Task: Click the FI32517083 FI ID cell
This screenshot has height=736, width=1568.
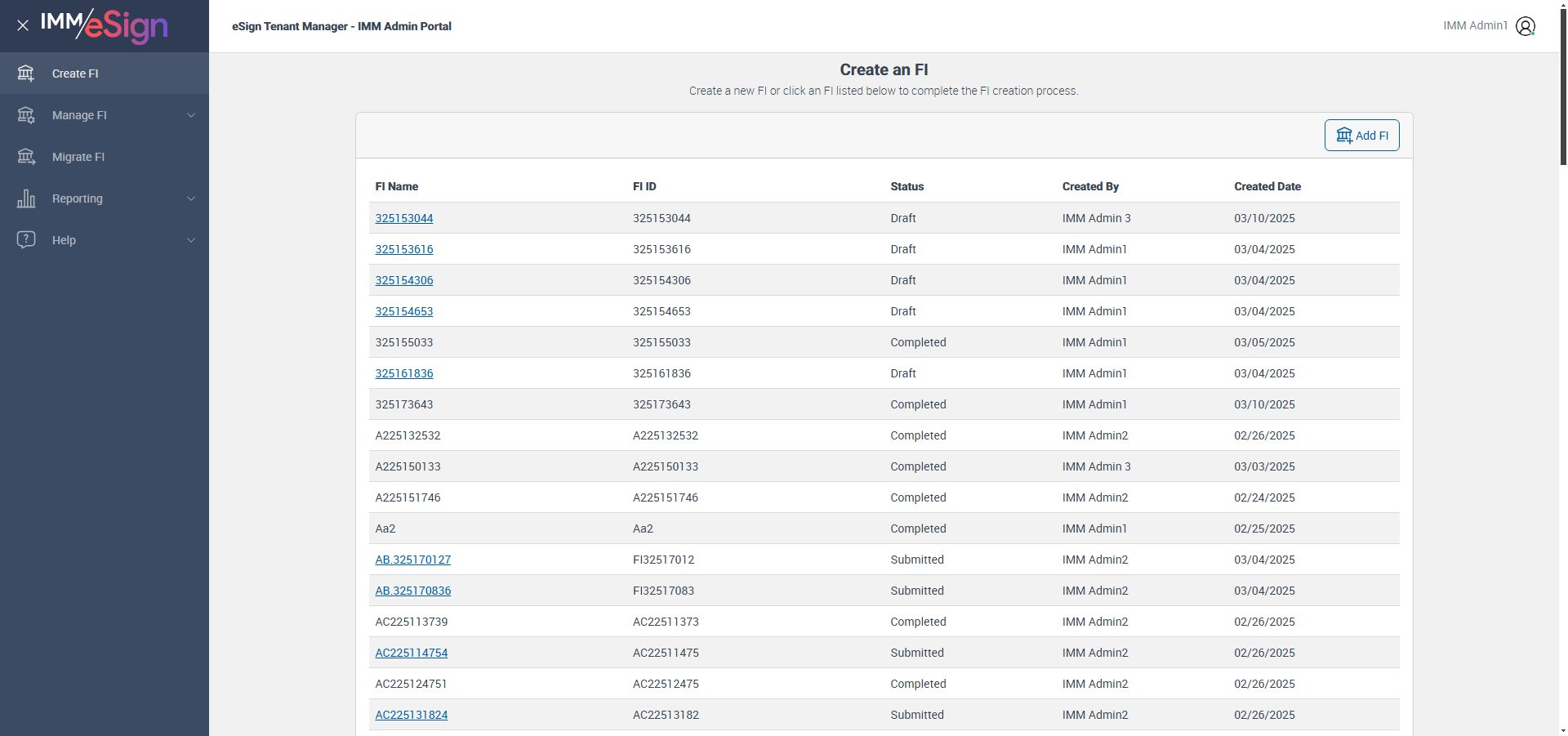Action: tap(664, 591)
